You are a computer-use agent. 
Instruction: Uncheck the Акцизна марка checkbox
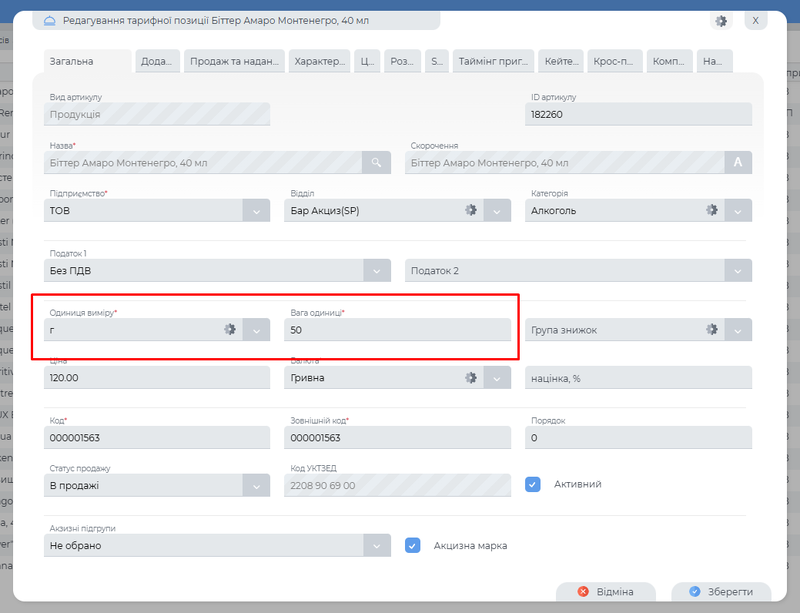412,546
